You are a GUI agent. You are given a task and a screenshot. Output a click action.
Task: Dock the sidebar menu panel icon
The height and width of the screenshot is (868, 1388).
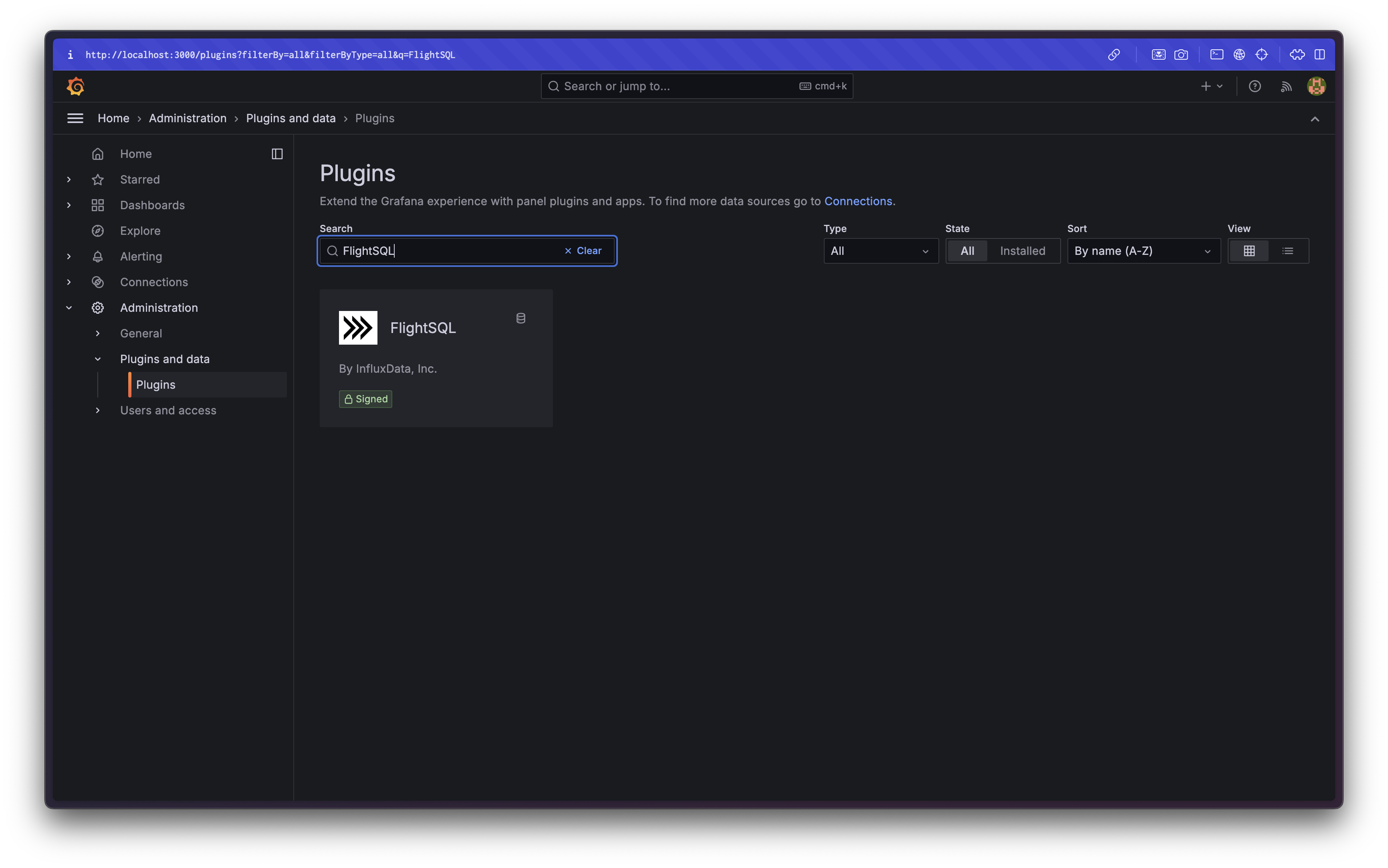(x=277, y=154)
